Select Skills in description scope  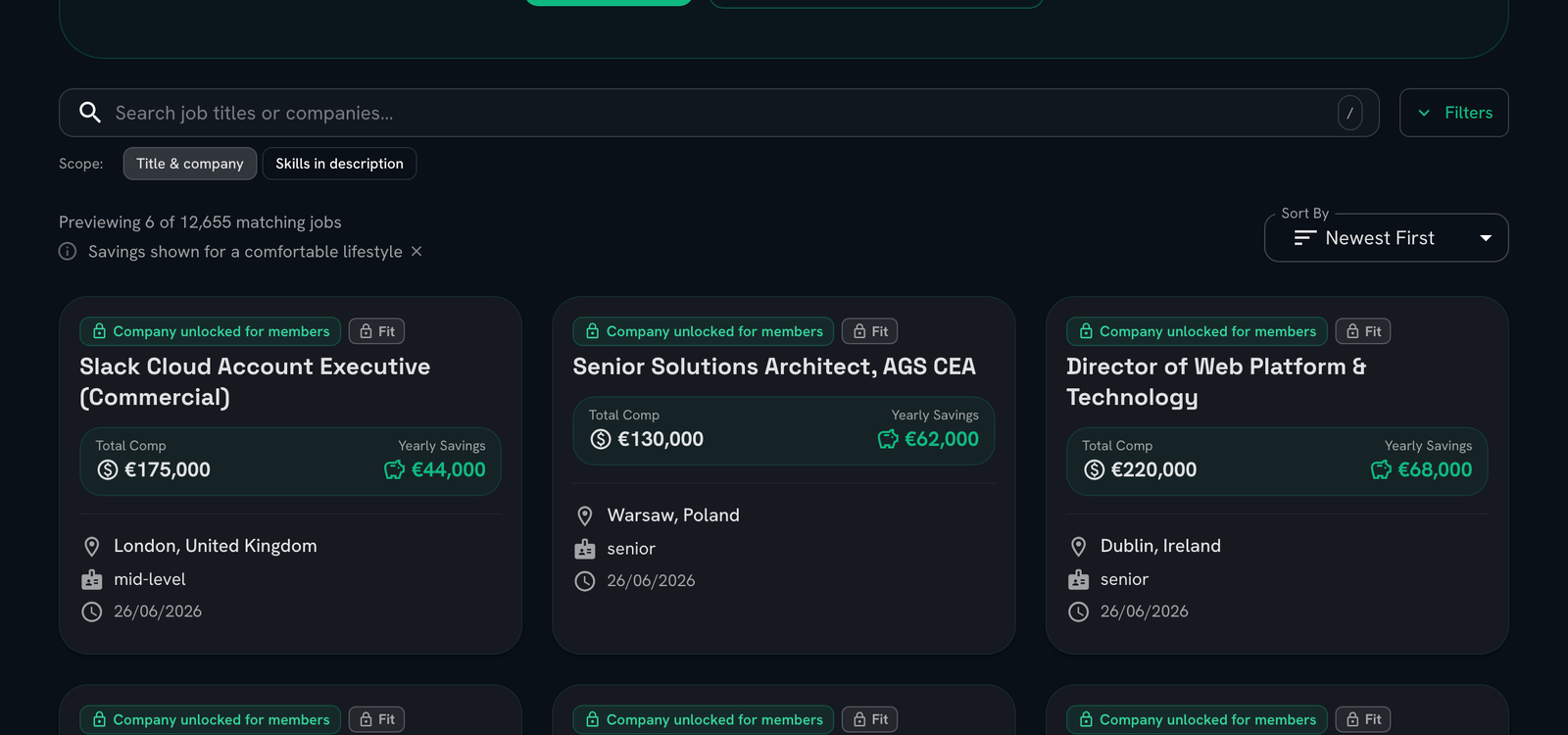pyautogui.click(x=339, y=164)
